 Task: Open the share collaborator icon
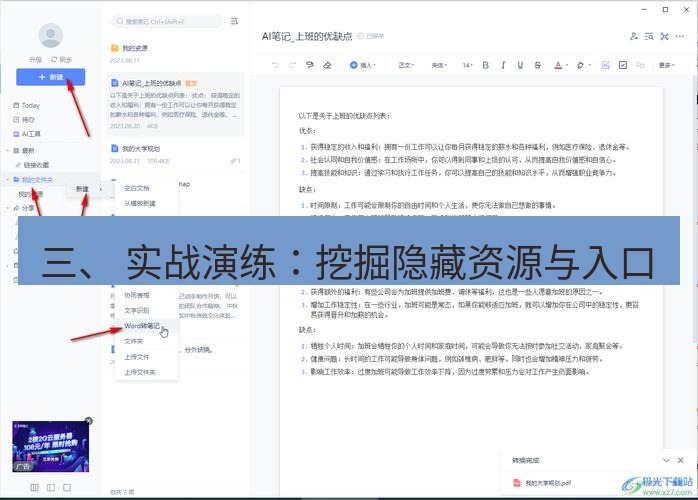pyautogui.click(x=634, y=36)
